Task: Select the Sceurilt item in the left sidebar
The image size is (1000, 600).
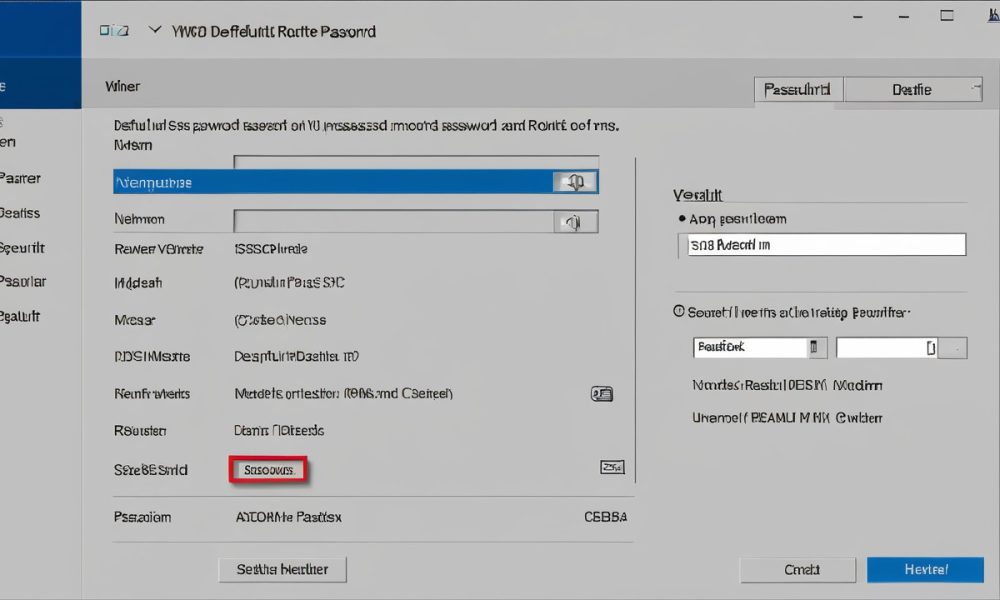Action: [x=22, y=248]
